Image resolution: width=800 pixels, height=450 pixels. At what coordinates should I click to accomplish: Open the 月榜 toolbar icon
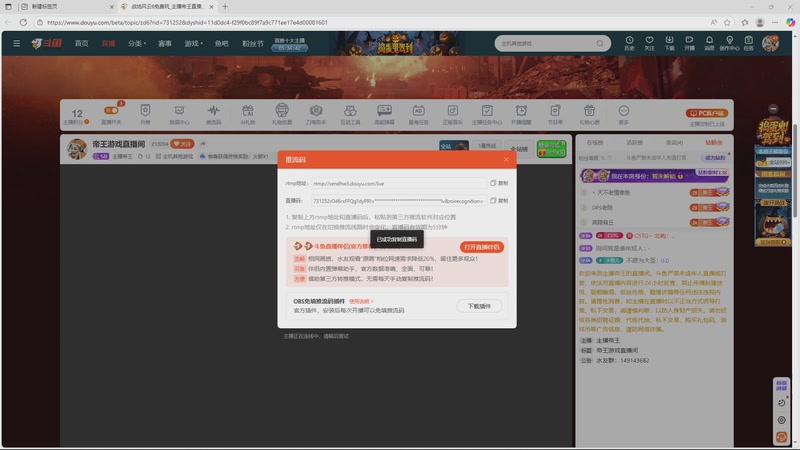[145, 114]
